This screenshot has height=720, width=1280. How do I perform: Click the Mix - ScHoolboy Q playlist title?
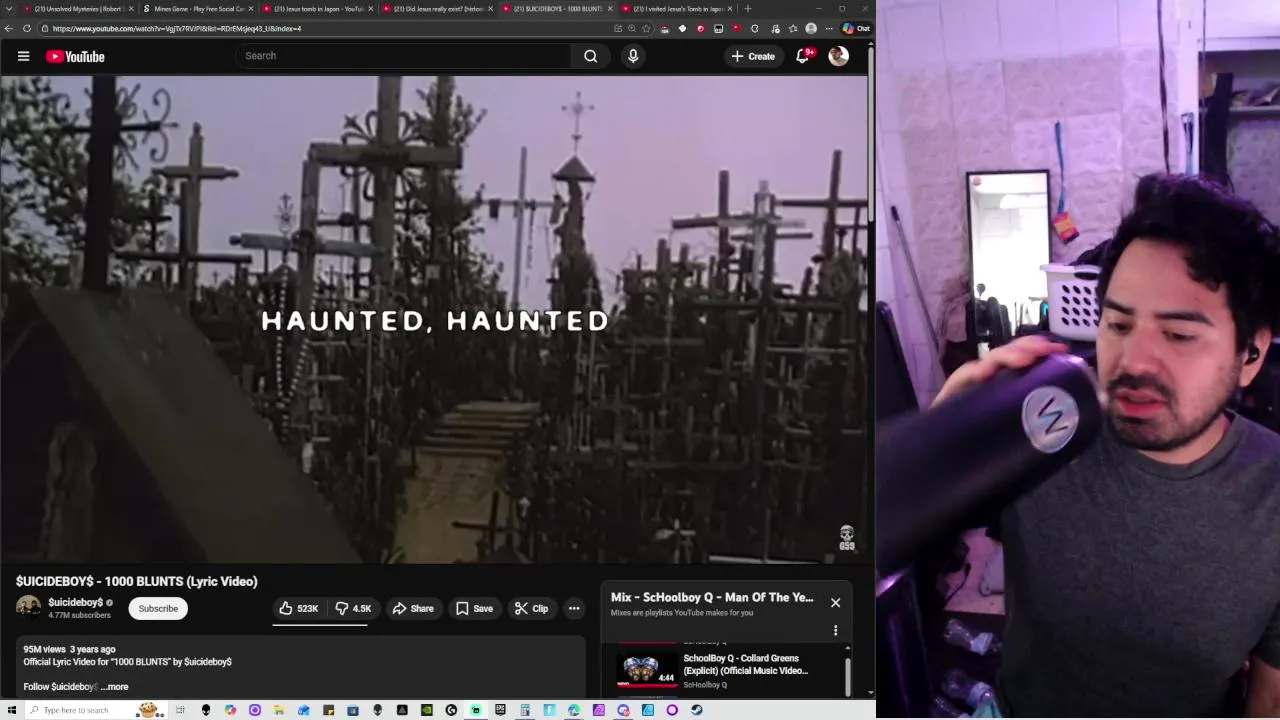712,597
